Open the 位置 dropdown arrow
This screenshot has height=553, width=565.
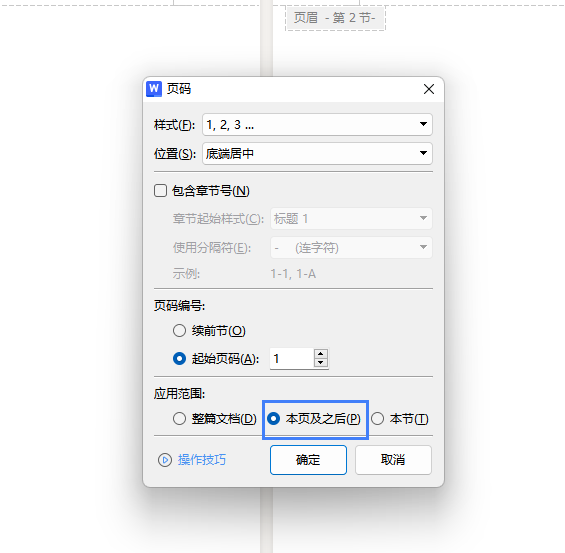(x=423, y=153)
